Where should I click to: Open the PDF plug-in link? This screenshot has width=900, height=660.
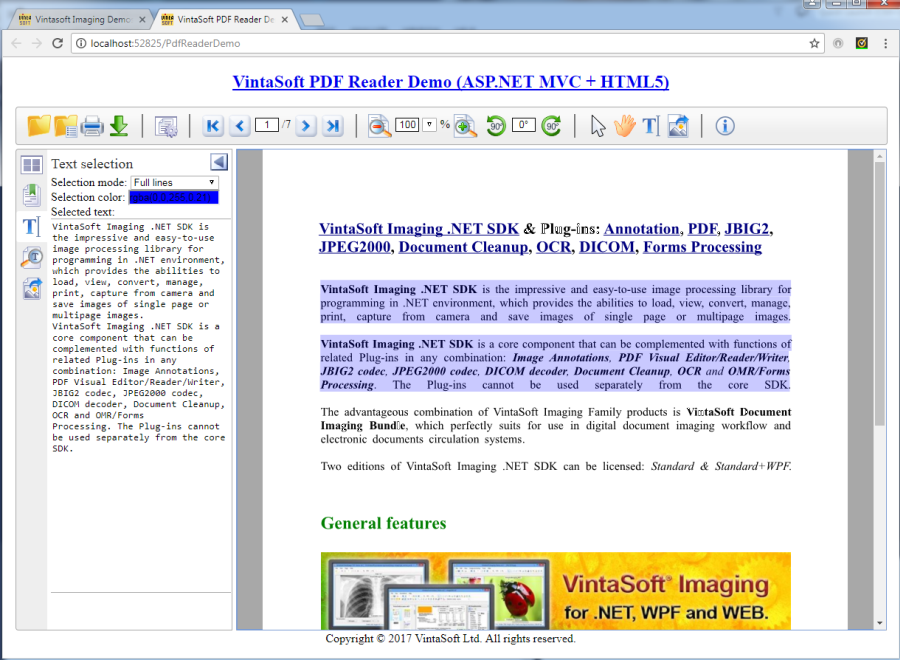(703, 229)
